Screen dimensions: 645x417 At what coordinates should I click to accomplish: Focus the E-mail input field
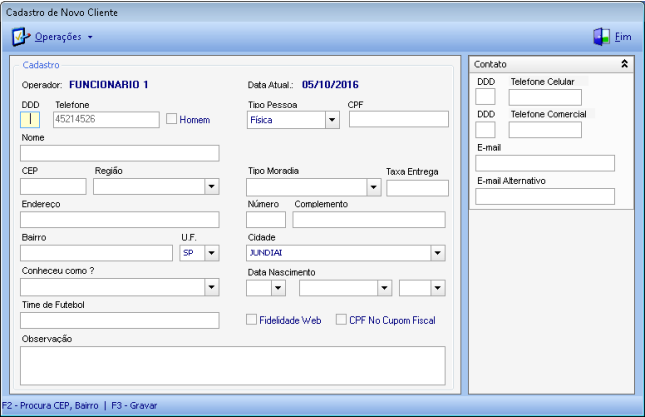tap(545, 163)
